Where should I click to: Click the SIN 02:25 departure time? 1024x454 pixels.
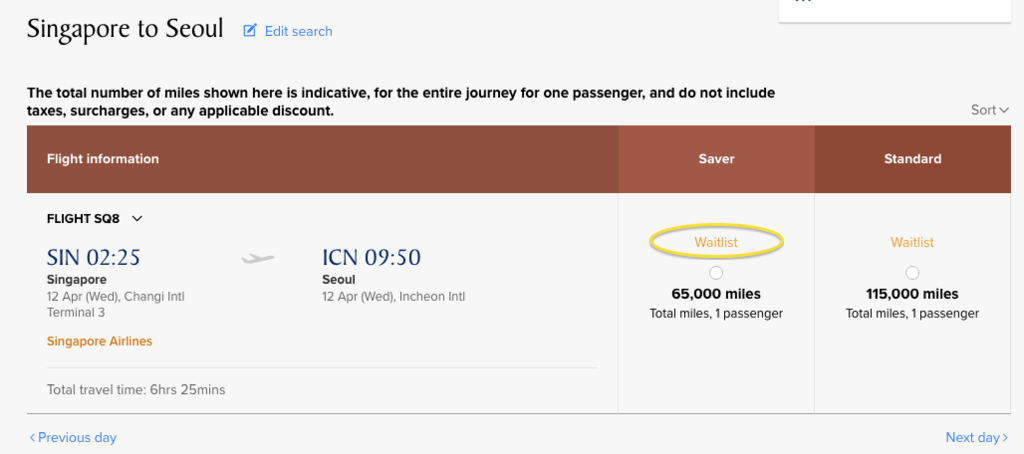[93, 258]
